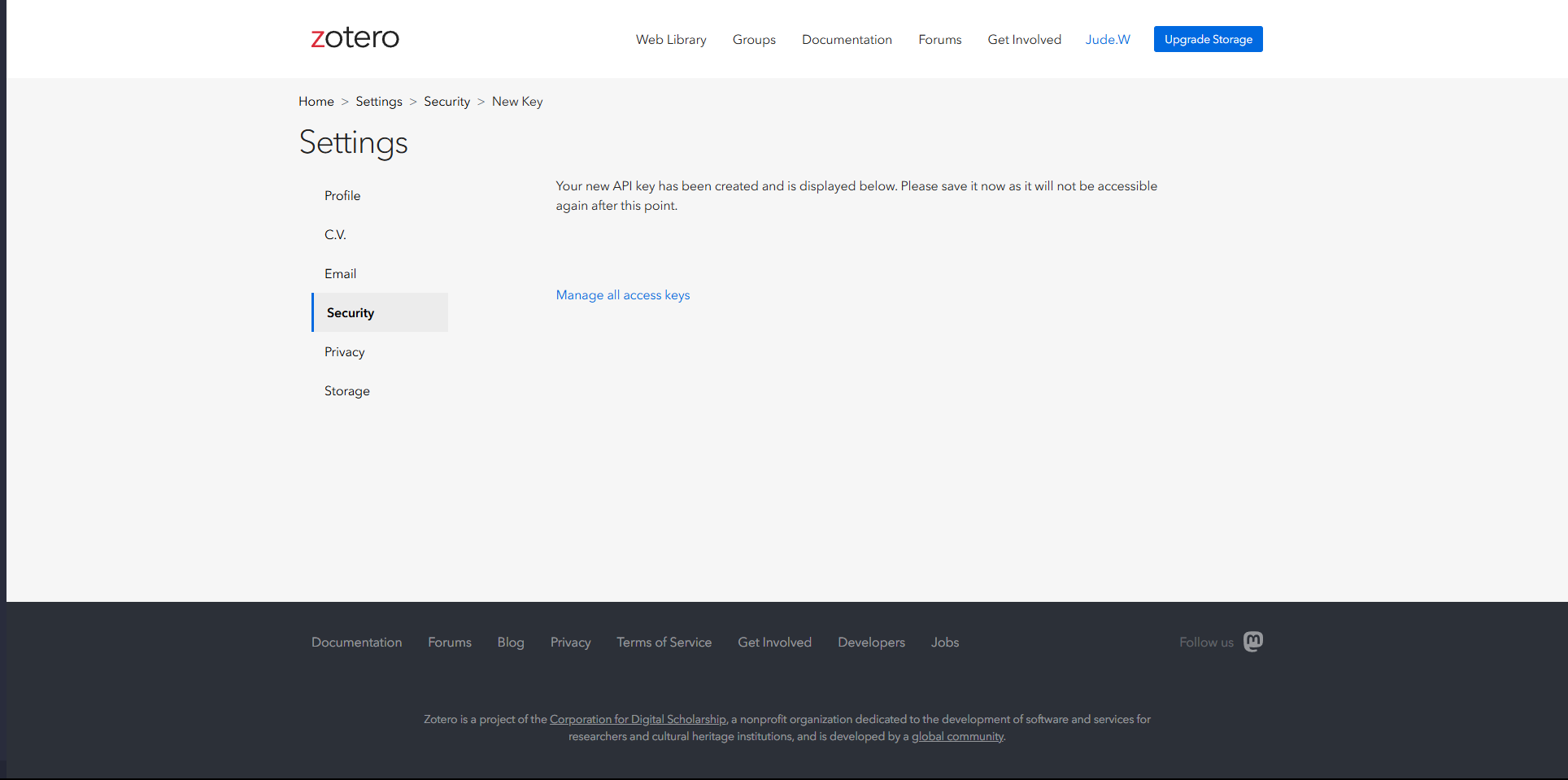1568x780 pixels.
Task: Click the Settings page heading
Action: tap(353, 142)
